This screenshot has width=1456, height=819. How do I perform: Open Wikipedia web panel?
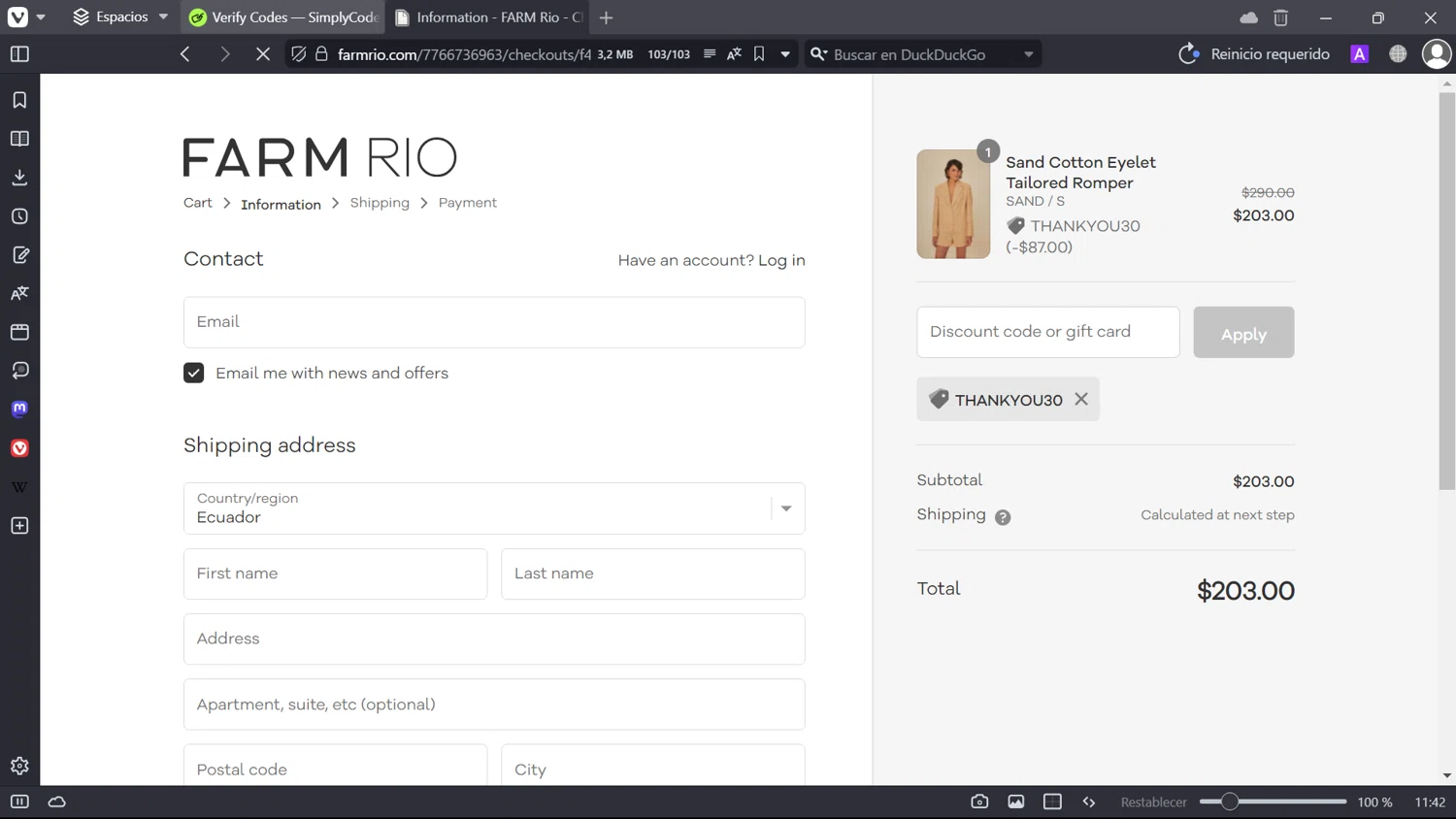point(19,487)
